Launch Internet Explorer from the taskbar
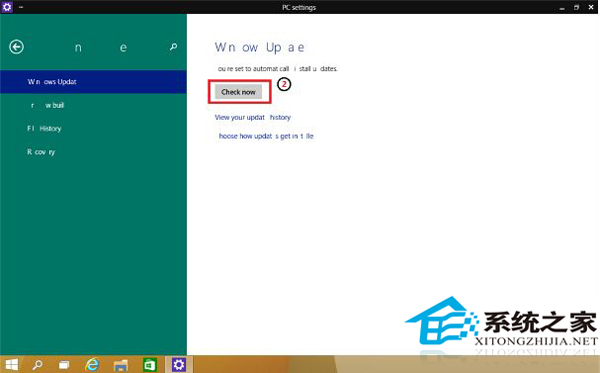The width and height of the screenshot is (600, 373). coord(92,365)
